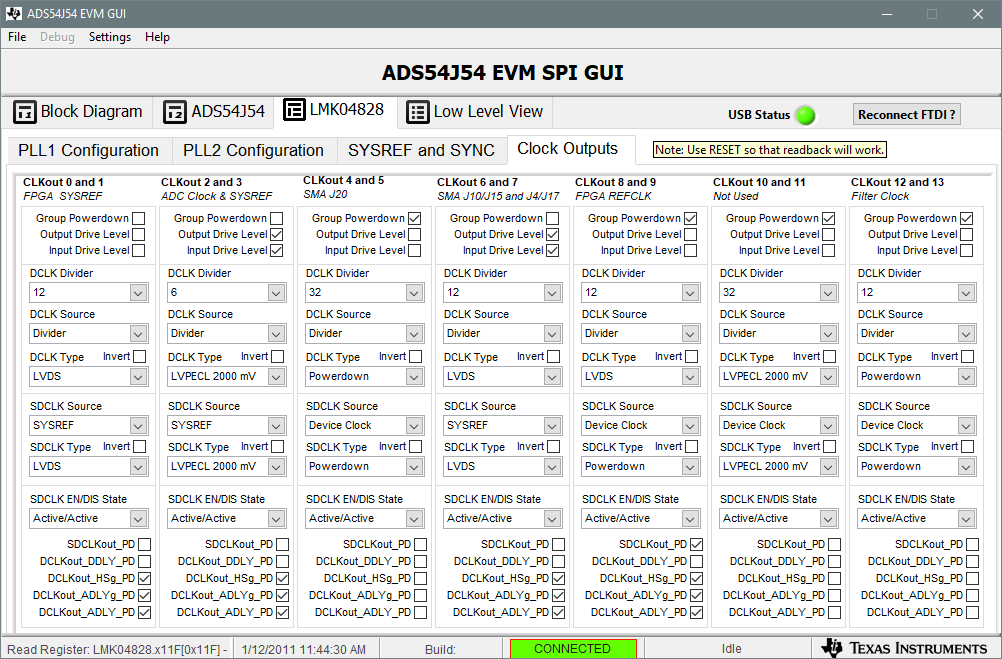Open the Settings menu
Screen dimensions: 1002x659
pyautogui.click(x=110, y=37)
